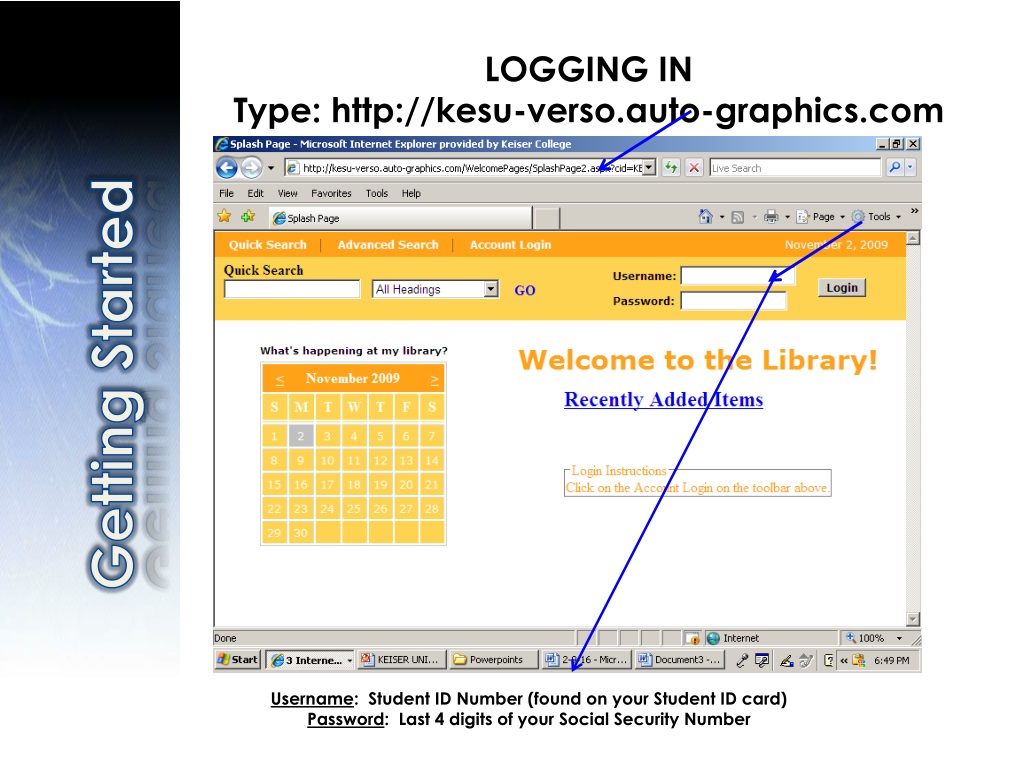The image size is (1024, 768).
Task: Open the 3 Internet Explorer taskbar group
Action: coord(310,660)
